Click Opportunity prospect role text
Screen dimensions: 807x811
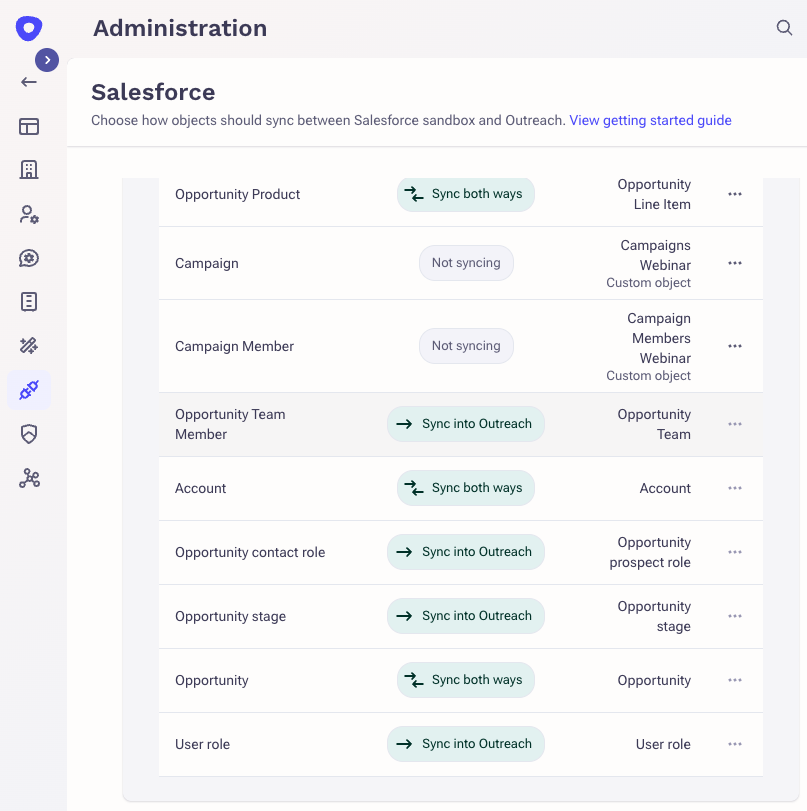pos(650,552)
